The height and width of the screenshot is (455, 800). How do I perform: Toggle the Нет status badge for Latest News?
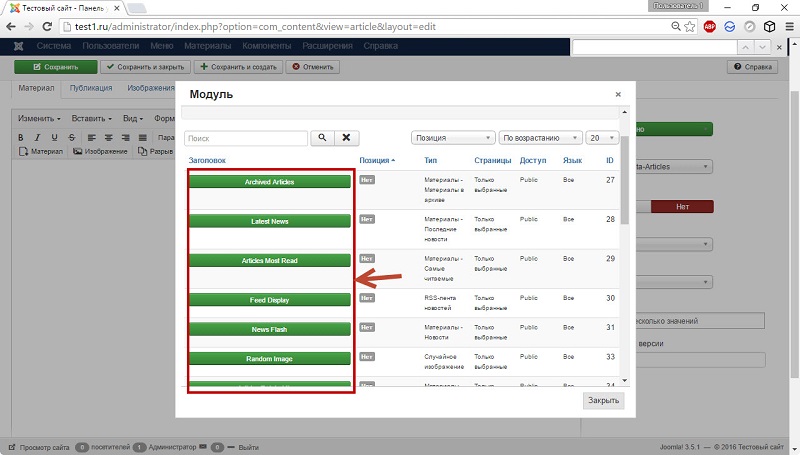[367, 219]
